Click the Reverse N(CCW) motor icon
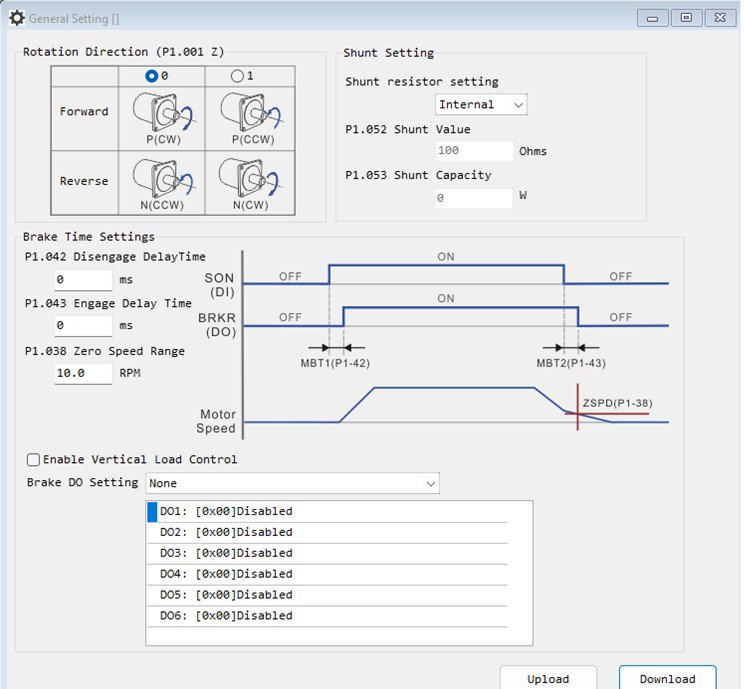The image size is (744, 689). pos(163,178)
